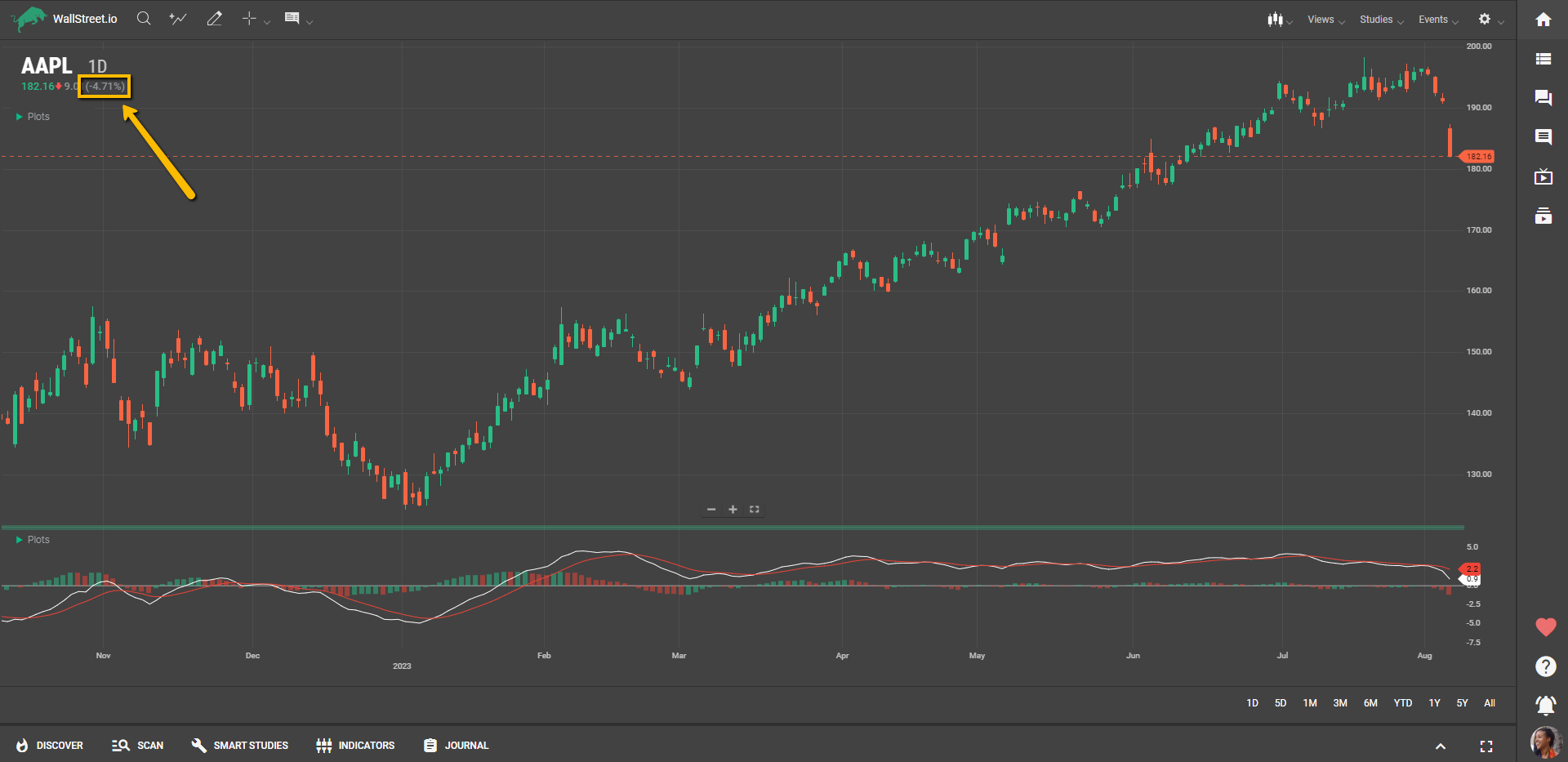This screenshot has height=762, width=1568.
Task: Open the video library icon
Action: coord(1543,216)
